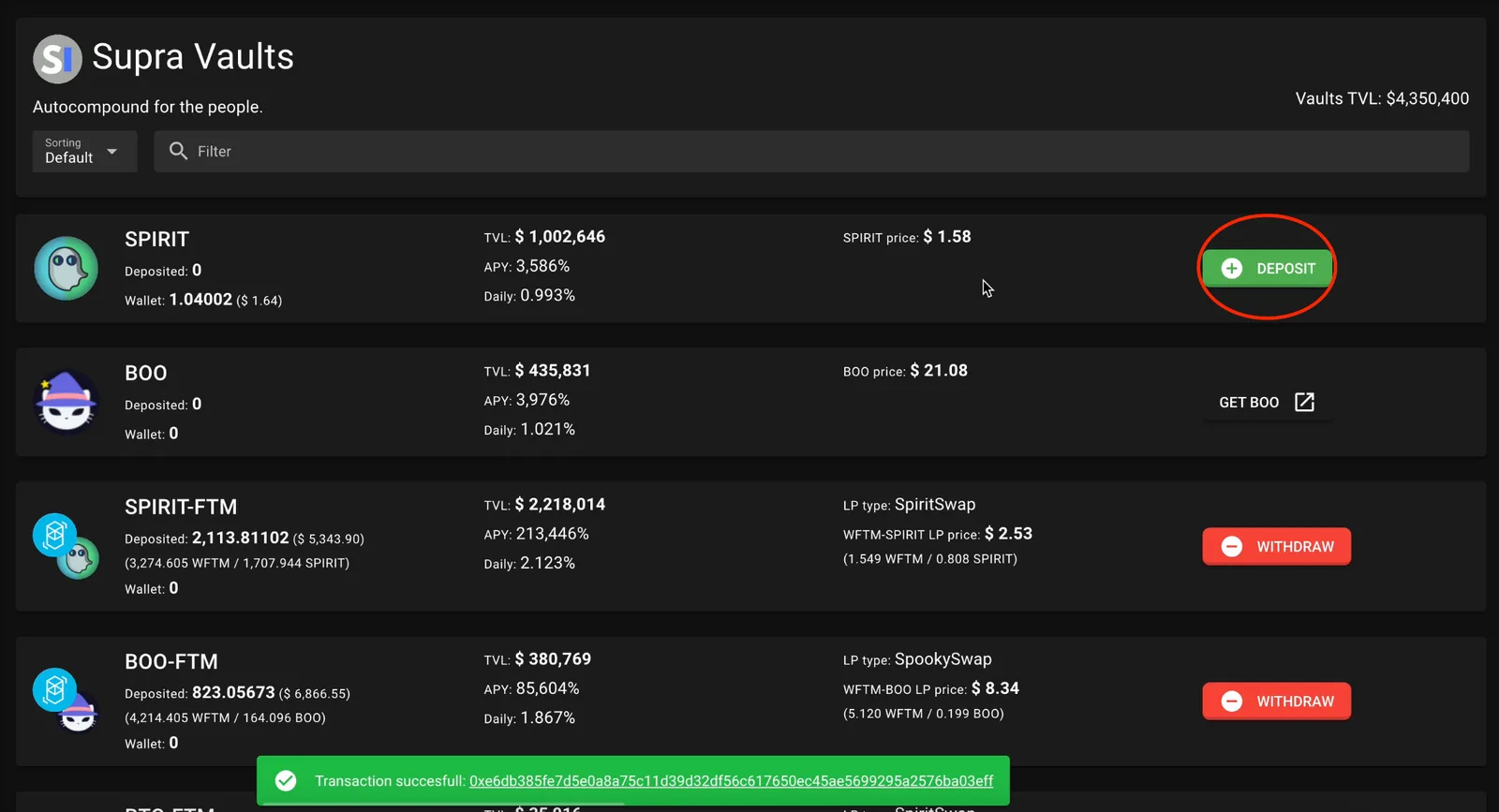Click the BOO-FTM APY 85,604% value

click(x=547, y=688)
